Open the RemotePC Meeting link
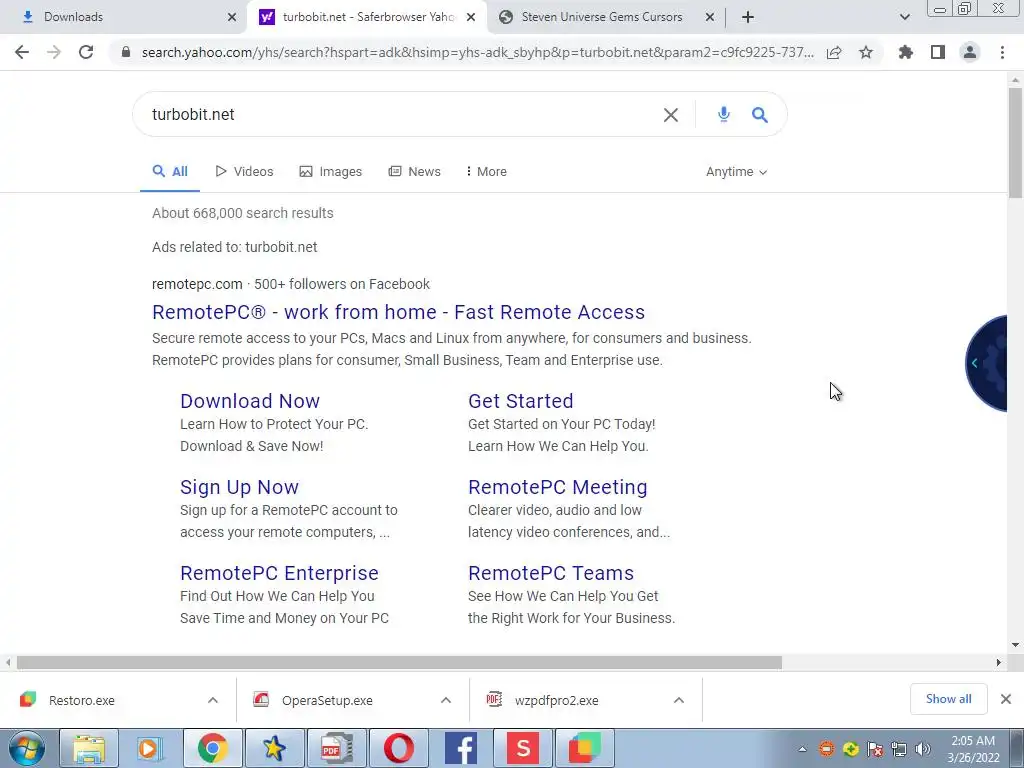The height and width of the screenshot is (768, 1024). (x=558, y=487)
